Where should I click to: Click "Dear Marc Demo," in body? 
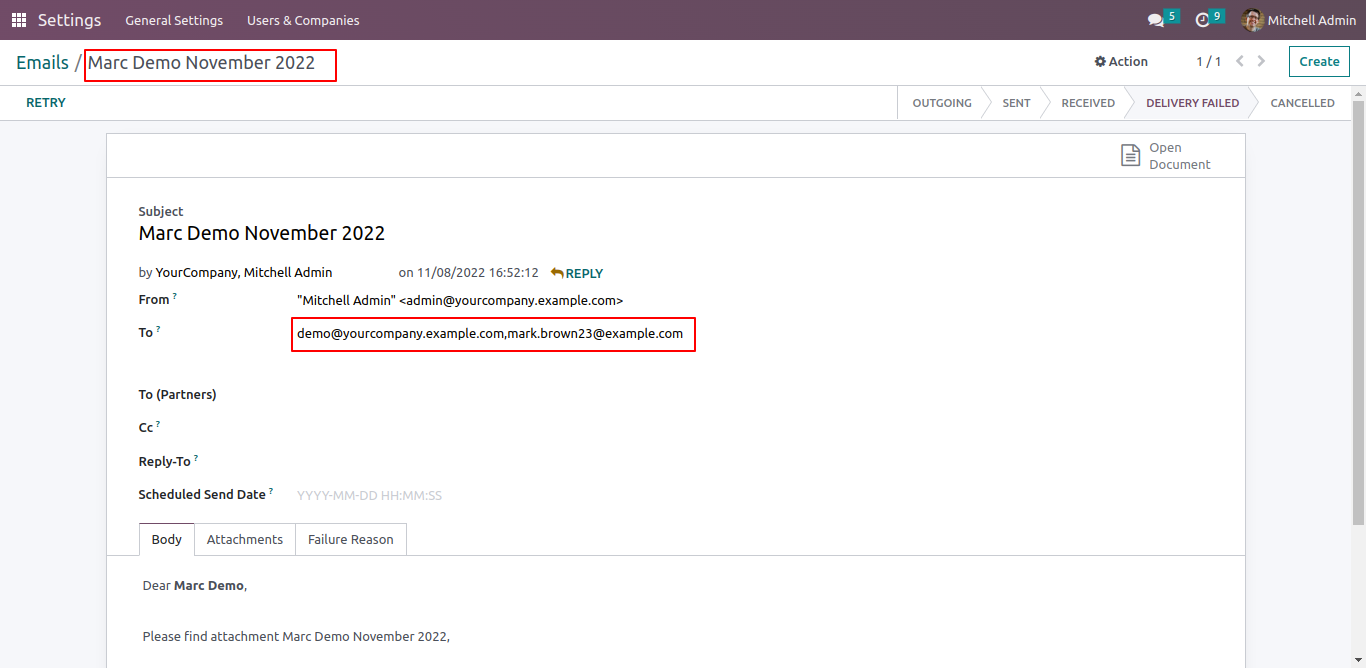pyautogui.click(x=195, y=586)
